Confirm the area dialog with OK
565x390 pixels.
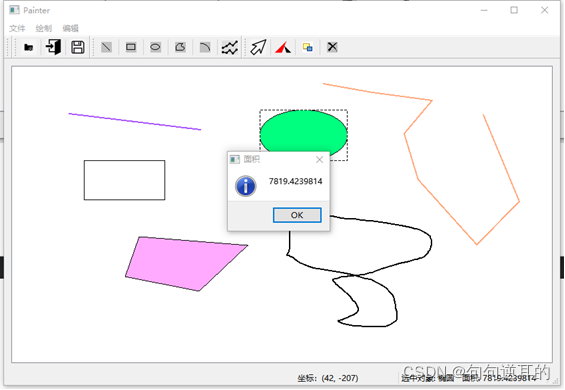297,215
